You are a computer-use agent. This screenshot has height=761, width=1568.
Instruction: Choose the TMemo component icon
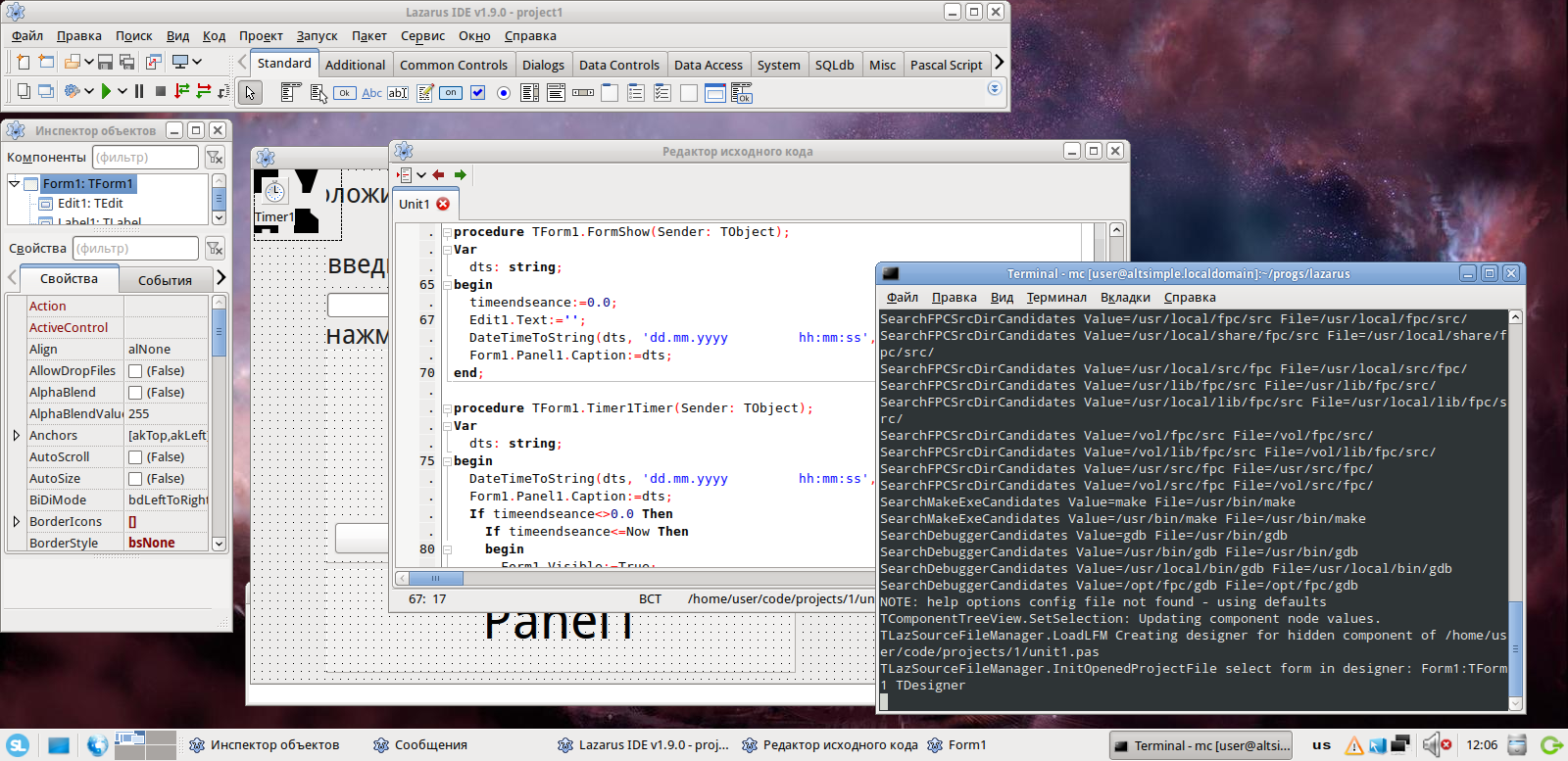424,93
